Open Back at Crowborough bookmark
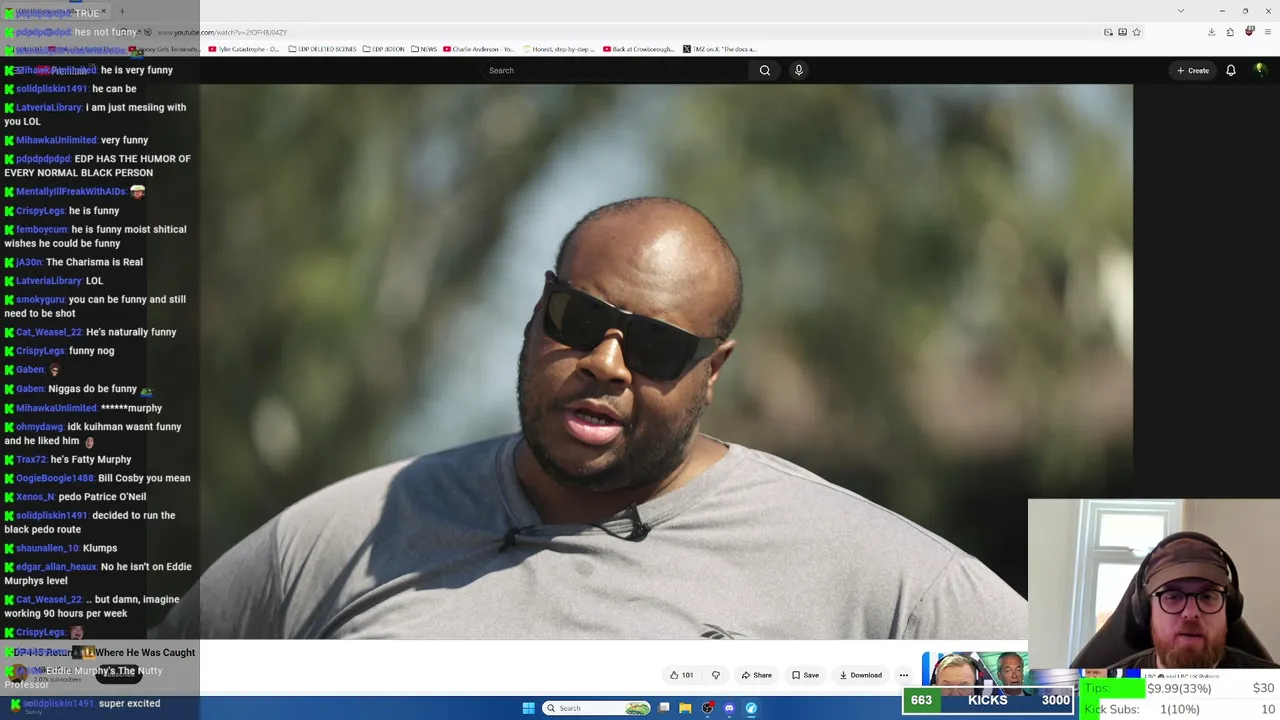The width and height of the screenshot is (1280, 720). [640, 49]
